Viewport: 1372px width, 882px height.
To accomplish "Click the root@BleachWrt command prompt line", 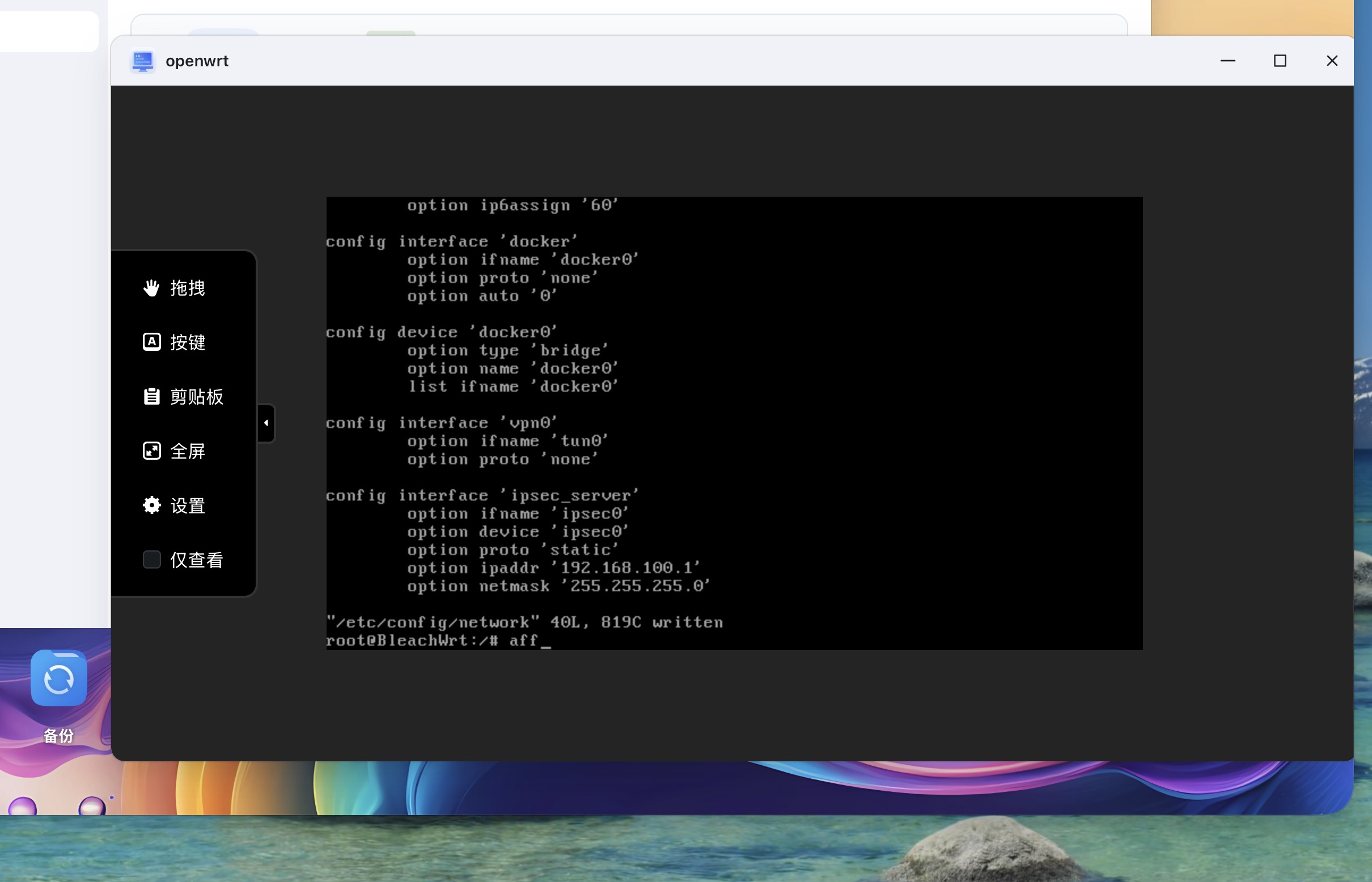I will pos(438,641).
